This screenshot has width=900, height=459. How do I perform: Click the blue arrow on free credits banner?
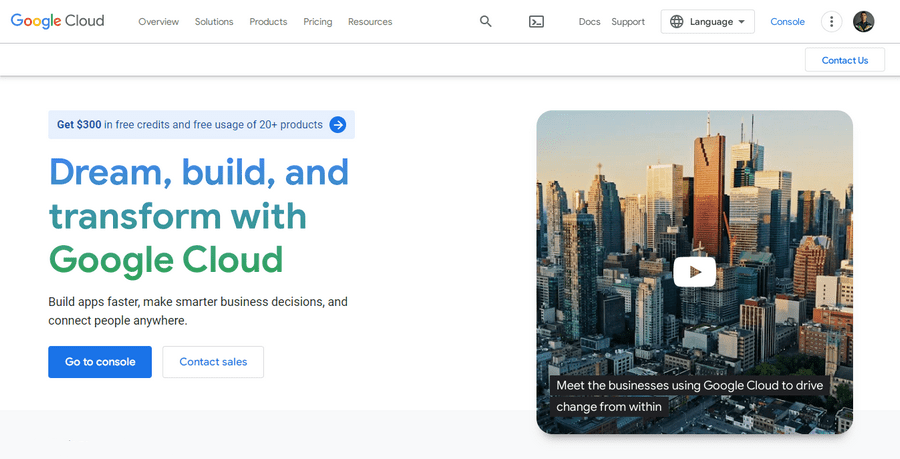pos(338,125)
